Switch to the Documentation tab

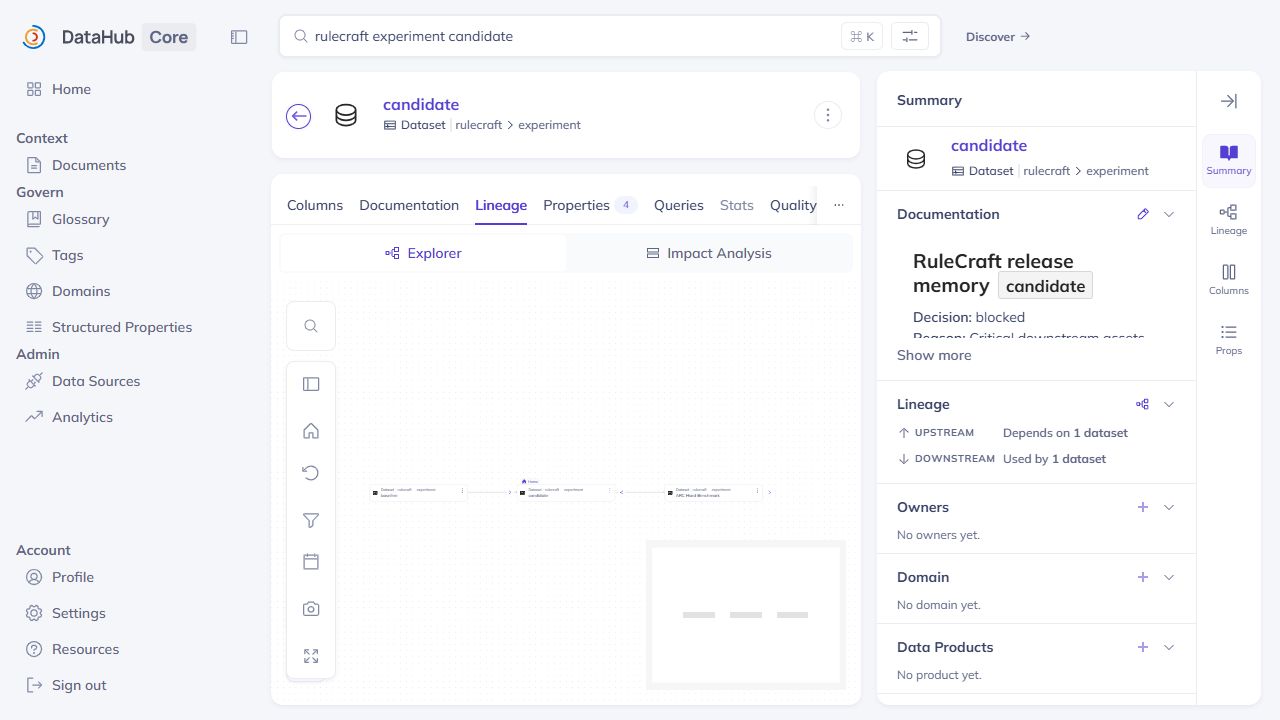[x=409, y=205]
